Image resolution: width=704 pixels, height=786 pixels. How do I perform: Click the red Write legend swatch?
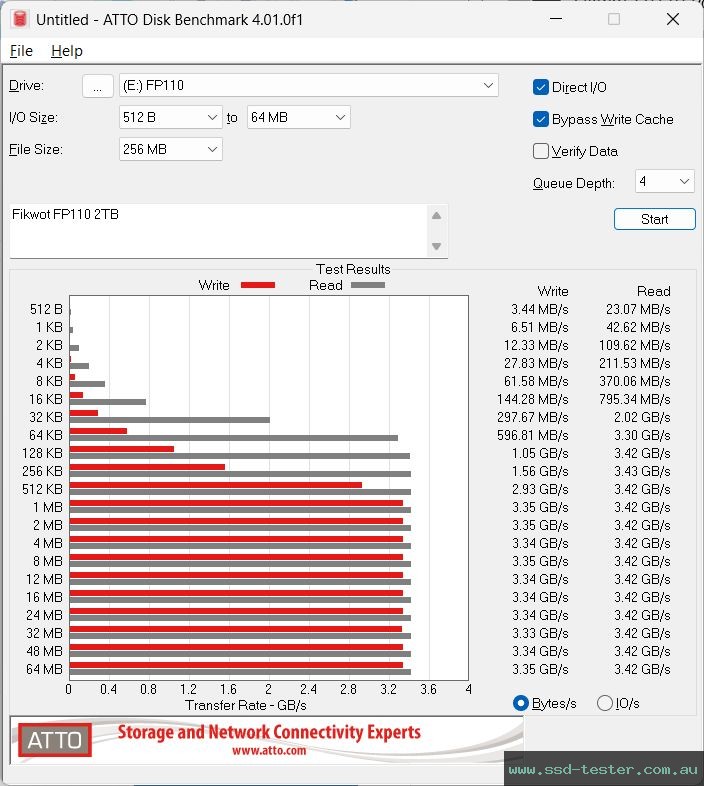[258, 285]
